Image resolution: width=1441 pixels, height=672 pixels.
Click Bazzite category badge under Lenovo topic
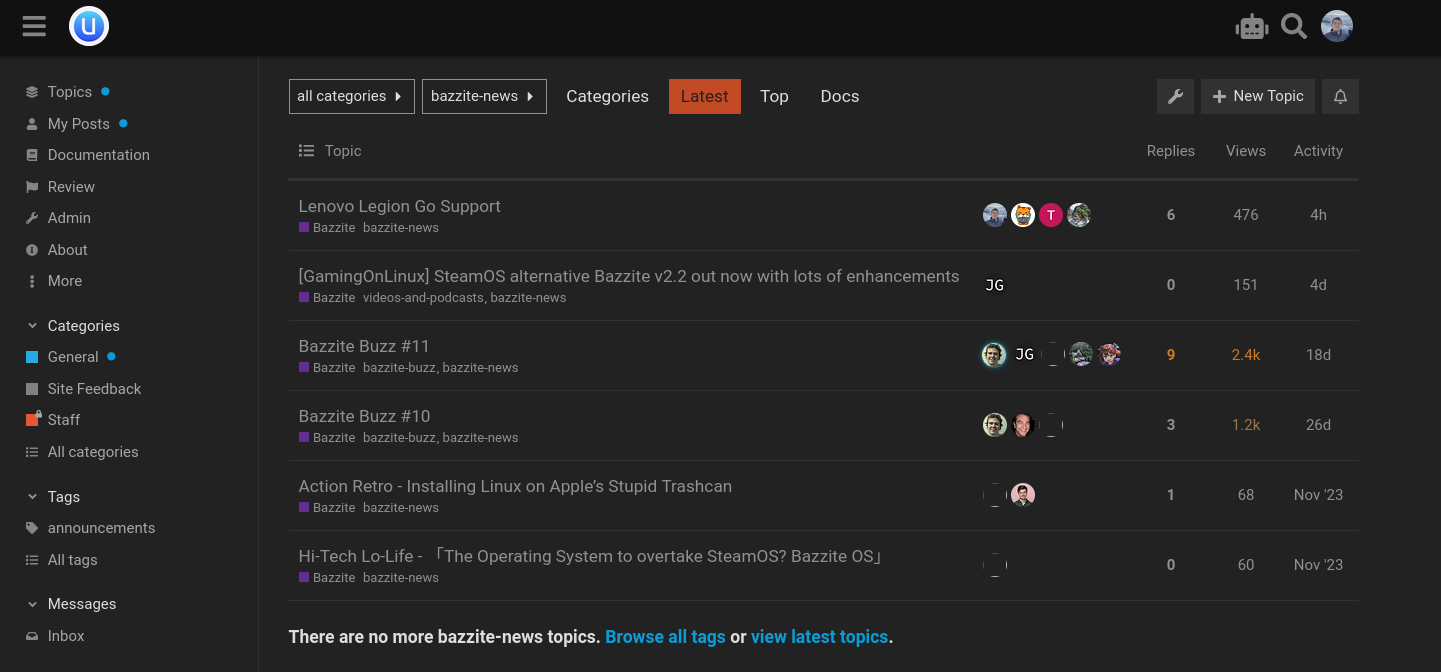327,228
